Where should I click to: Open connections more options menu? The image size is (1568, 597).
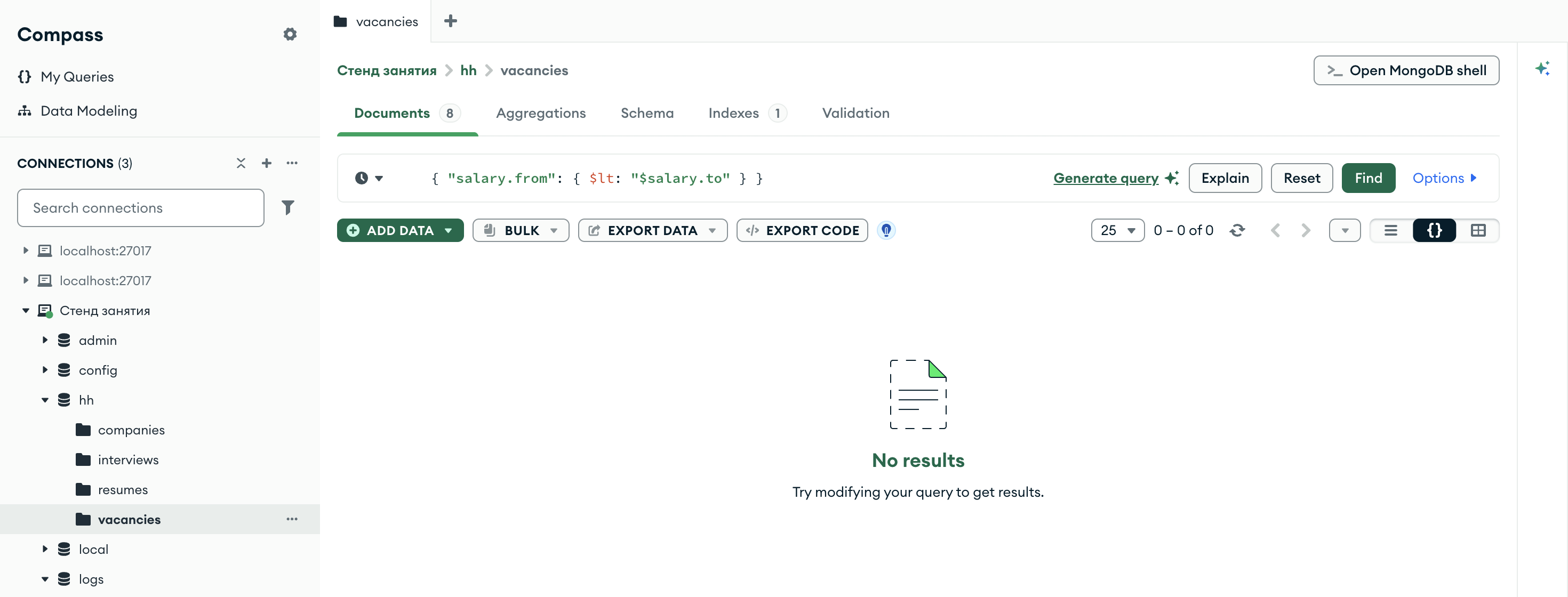point(292,163)
